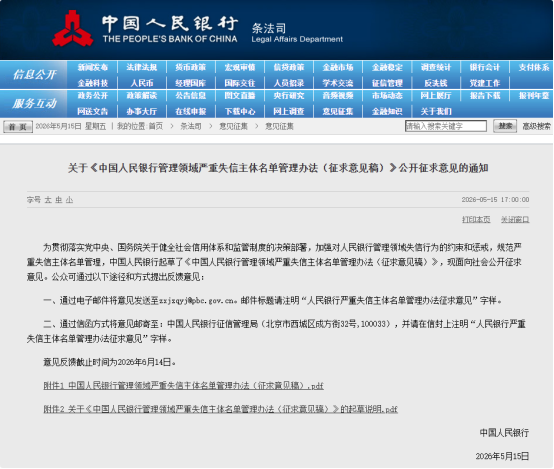Open 国际交往 navigation item

tap(240, 83)
